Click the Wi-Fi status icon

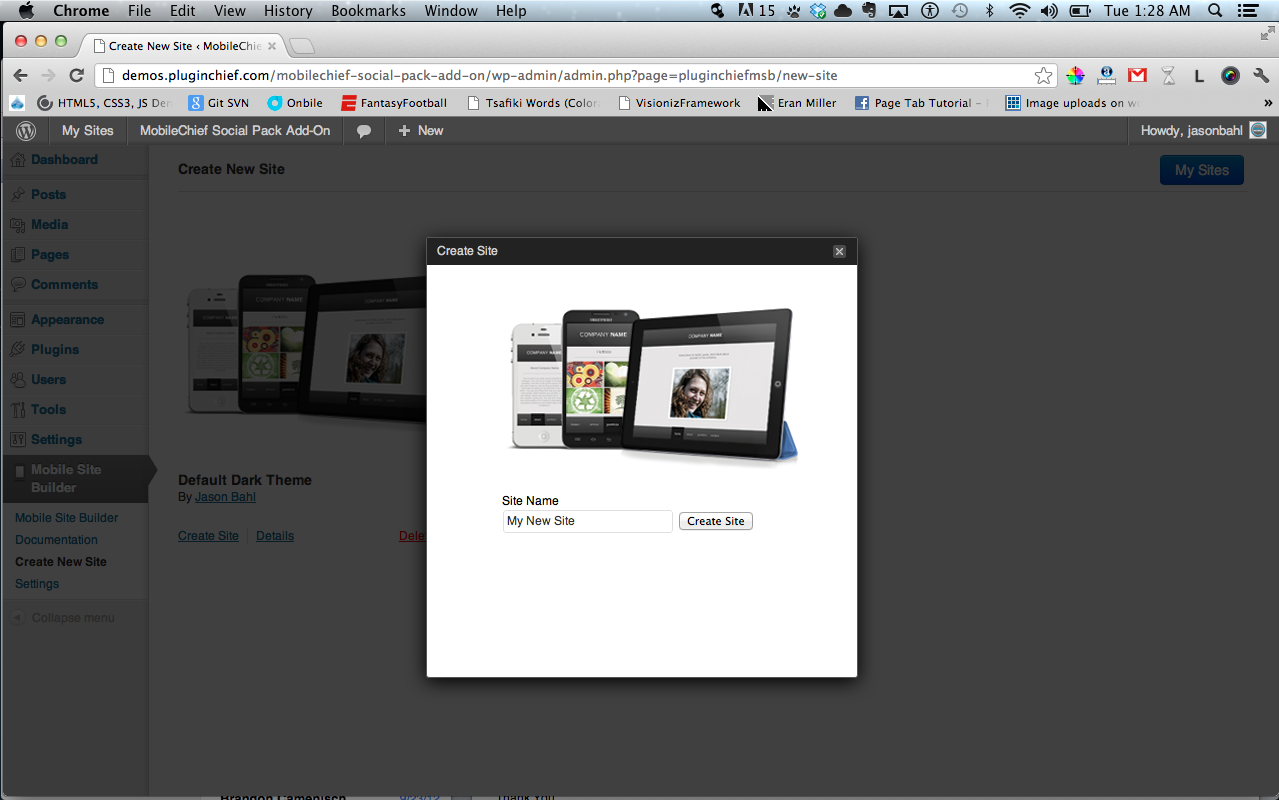pyautogui.click(x=1019, y=11)
